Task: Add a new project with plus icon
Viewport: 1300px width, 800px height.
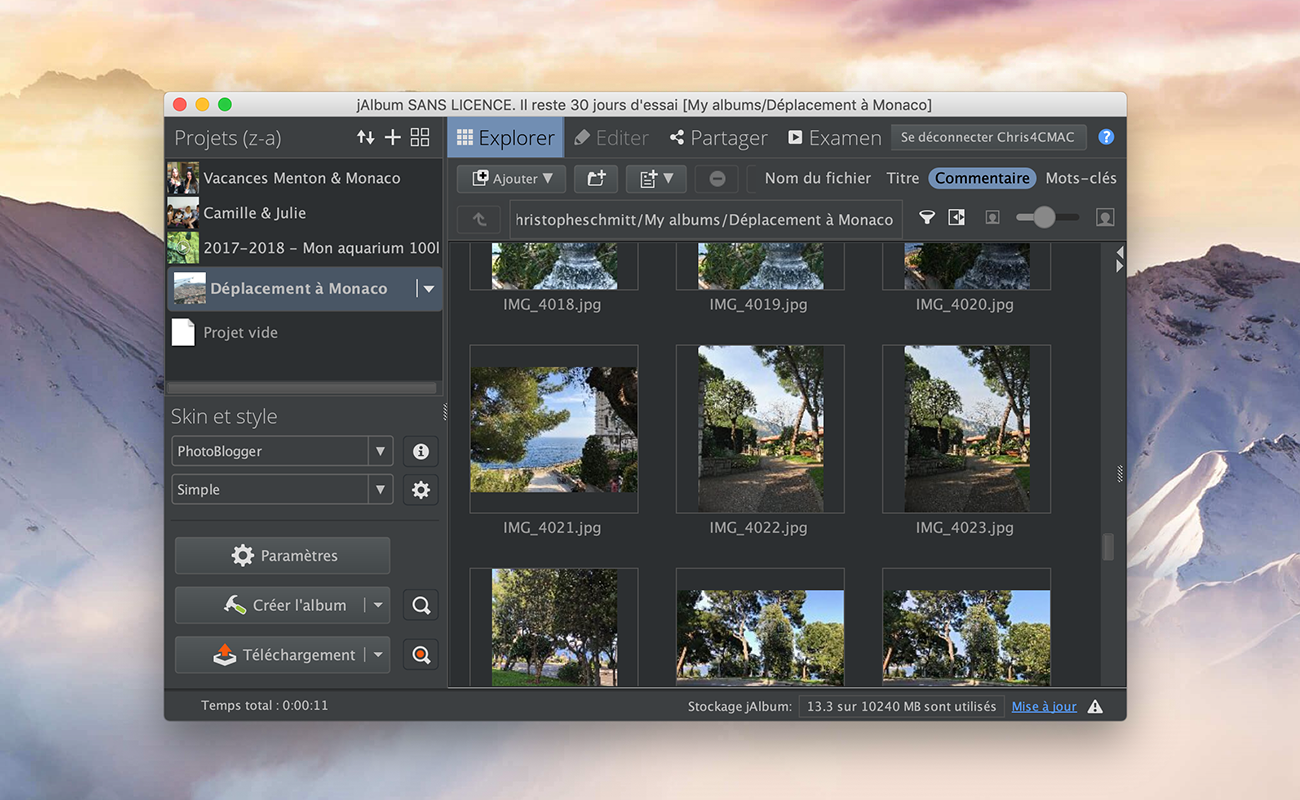Action: 393,138
